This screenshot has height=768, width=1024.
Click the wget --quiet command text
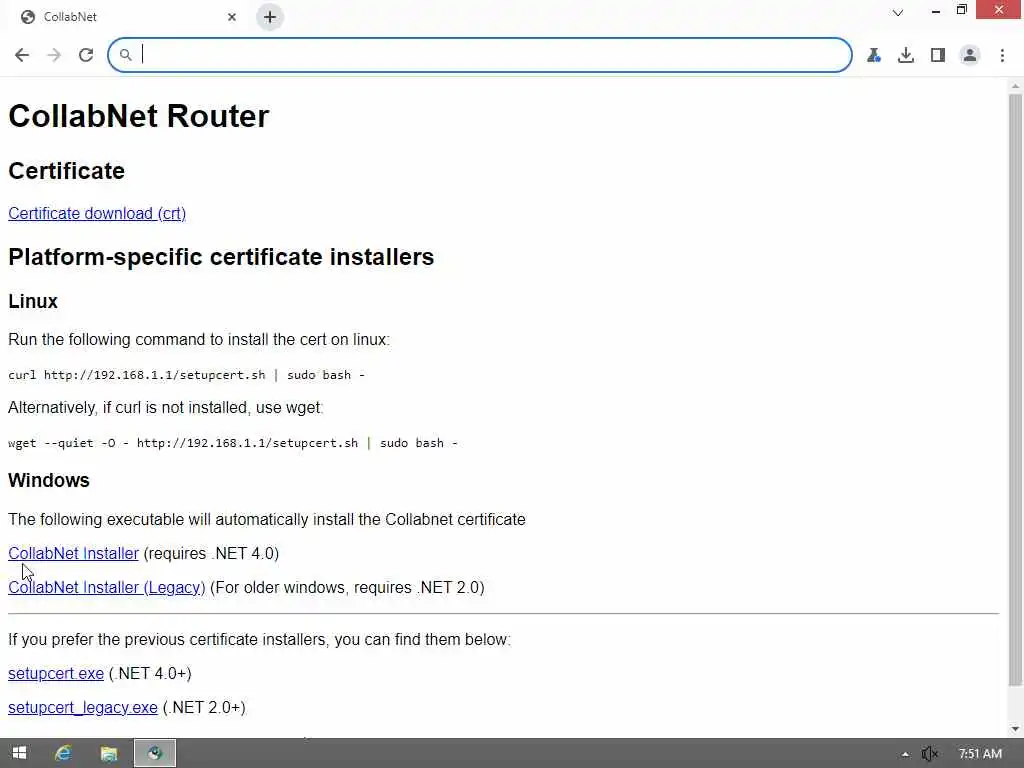(x=232, y=443)
